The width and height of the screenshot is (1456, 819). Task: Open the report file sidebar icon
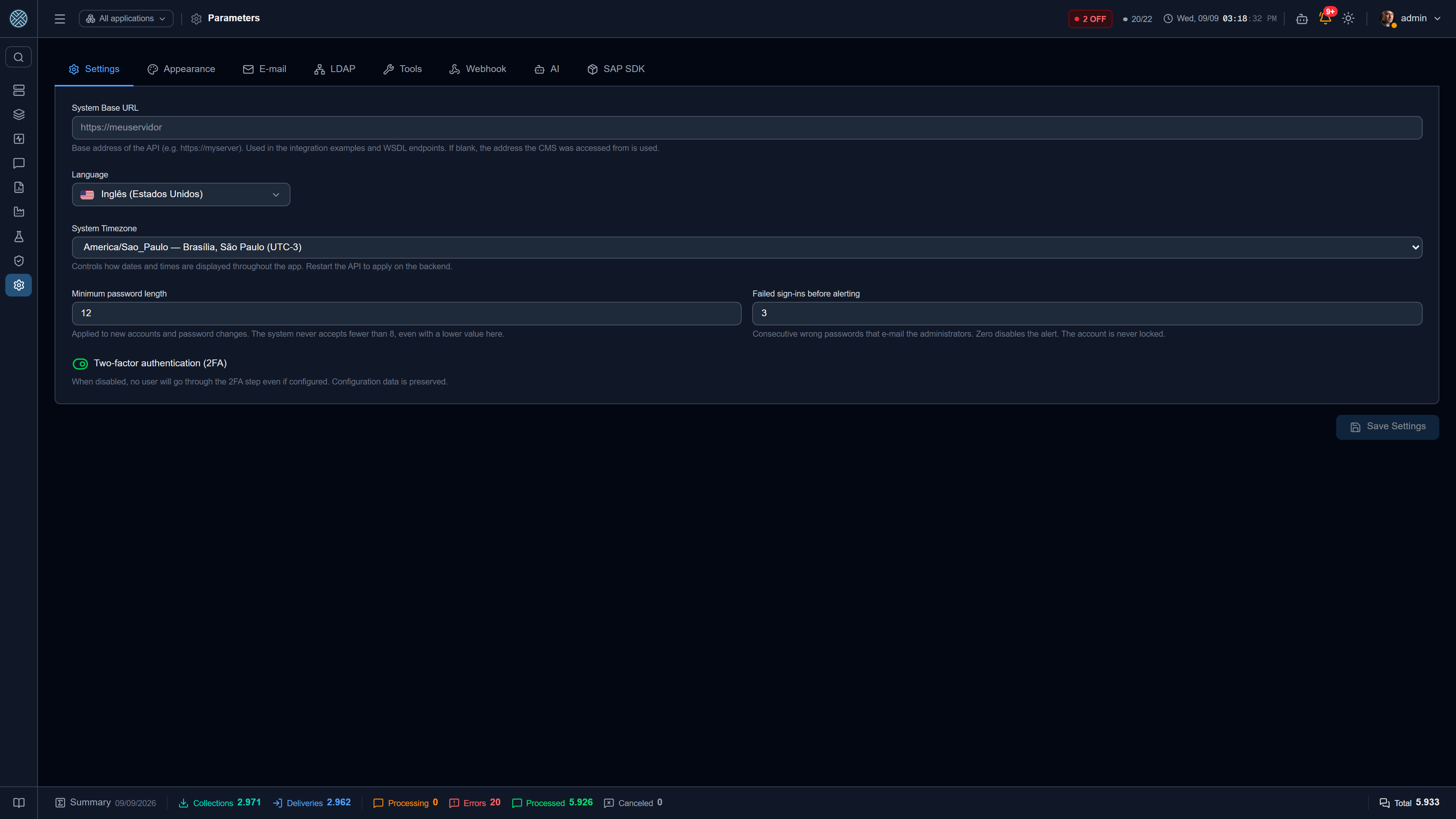(x=19, y=188)
